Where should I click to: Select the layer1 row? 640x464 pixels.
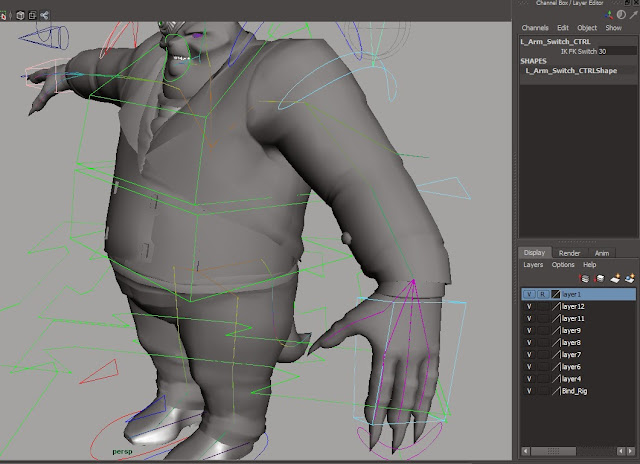(578, 294)
